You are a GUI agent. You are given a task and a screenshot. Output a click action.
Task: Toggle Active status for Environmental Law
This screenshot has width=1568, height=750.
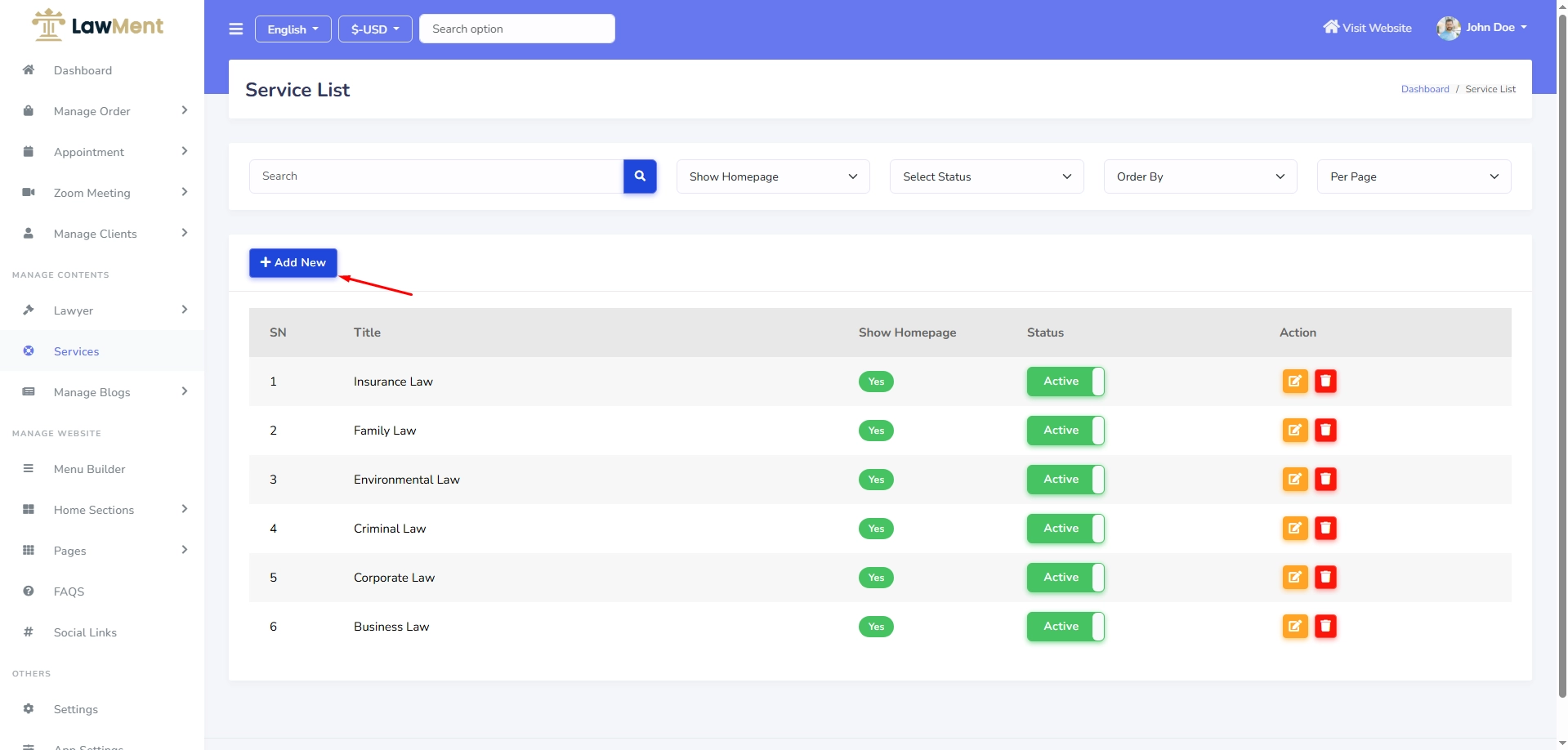1065,480
